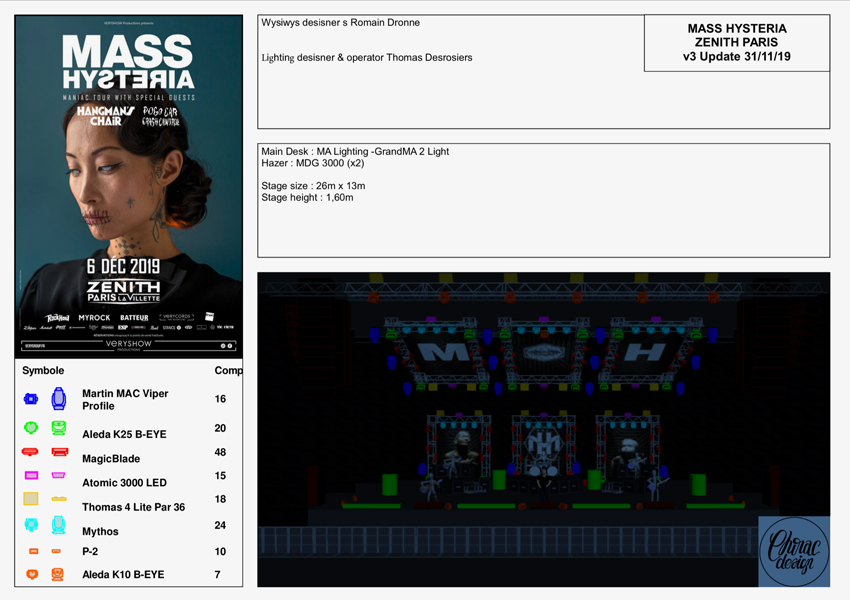Click the 'Lighting desisner & operator Thomas Desrosiers' line
The image size is (850, 600).
click(367, 57)
